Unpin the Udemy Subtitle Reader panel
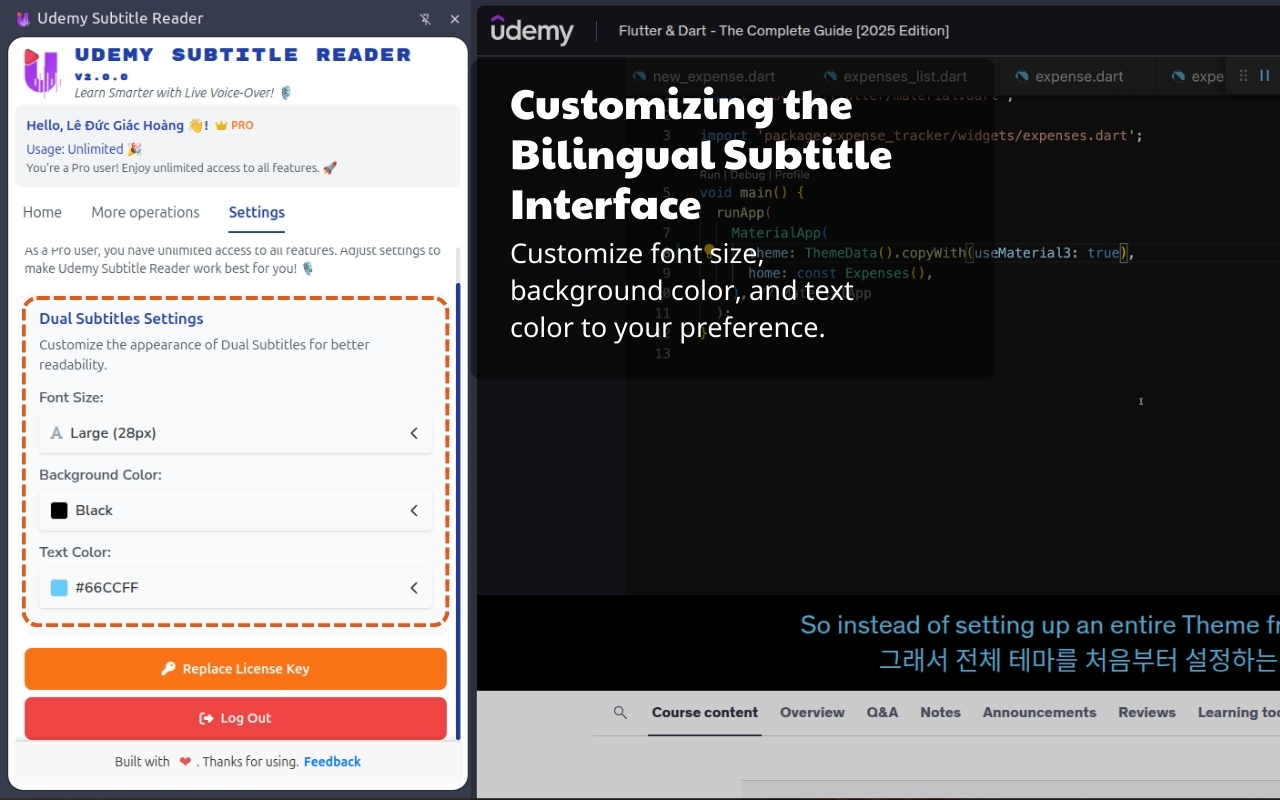The height and width of the screenshot is (800, 1280). click(426, 19)
